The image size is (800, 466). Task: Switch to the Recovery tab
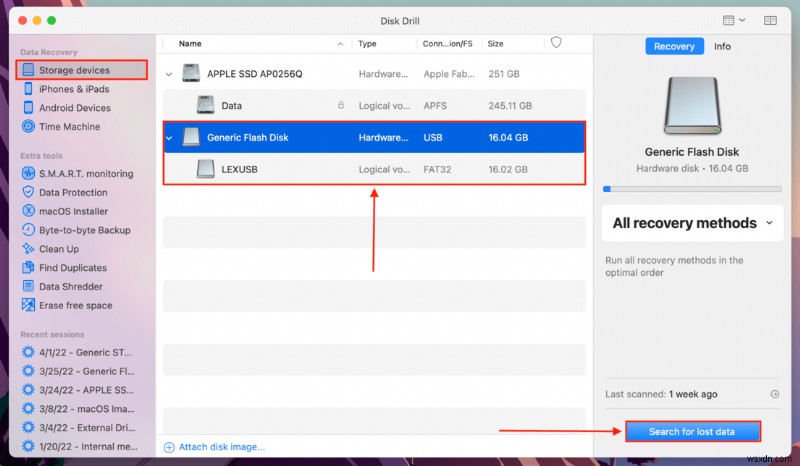click(674, 46)
